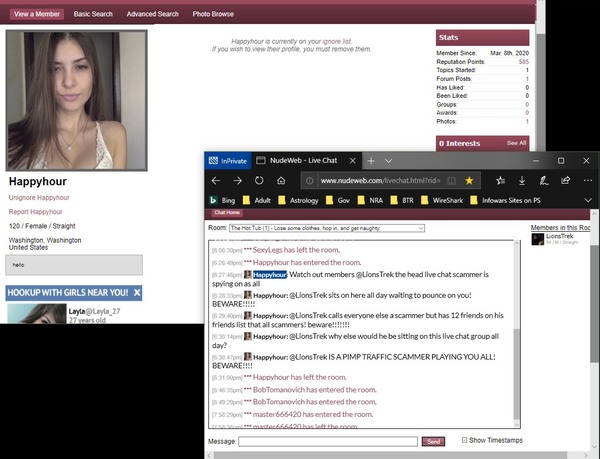Toggle the Show Timestamps checkbox
Screen dimensions: 600x459
[465, 440]
